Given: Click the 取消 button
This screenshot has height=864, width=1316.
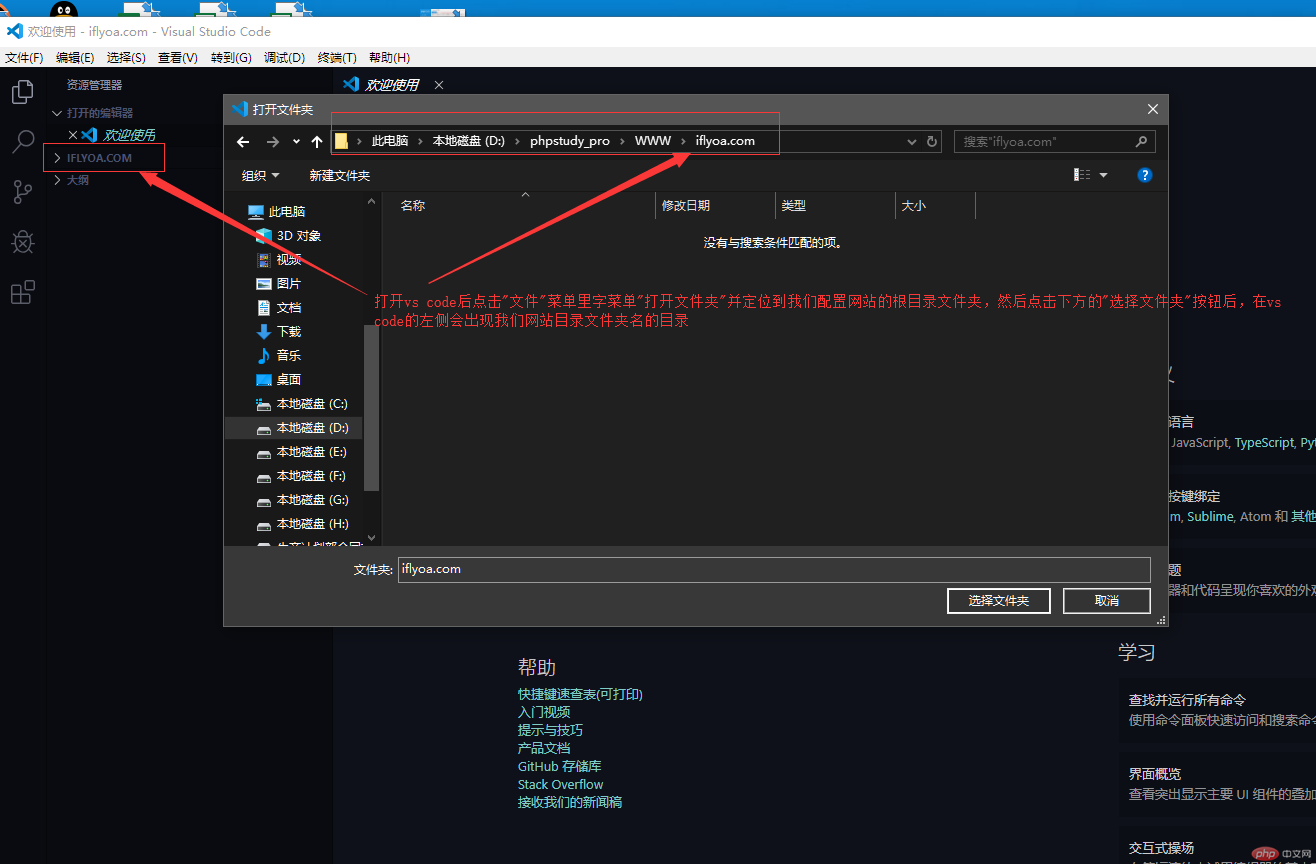Looking at the screenshot, I should pyautogui.click(x=1107, y=601).
